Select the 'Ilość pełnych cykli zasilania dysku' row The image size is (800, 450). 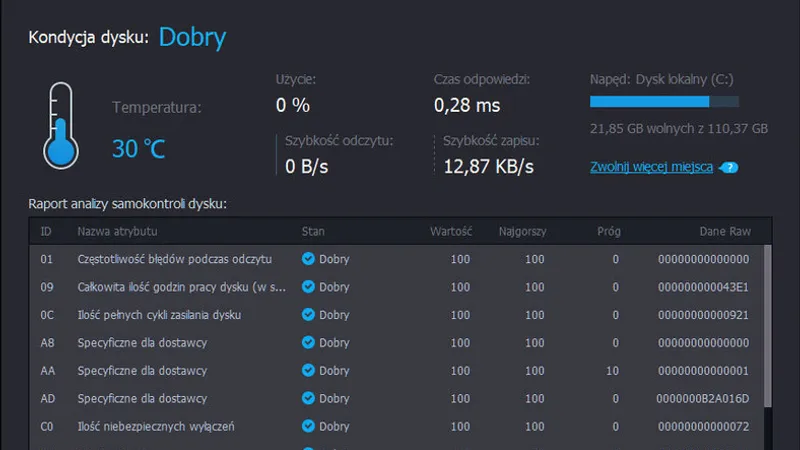point(159,315)
